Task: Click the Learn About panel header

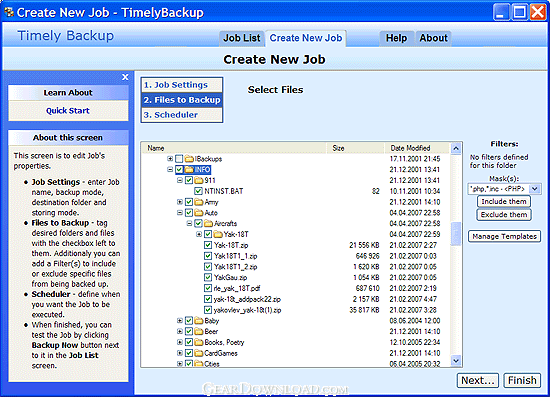Action: tap(68, 93)
